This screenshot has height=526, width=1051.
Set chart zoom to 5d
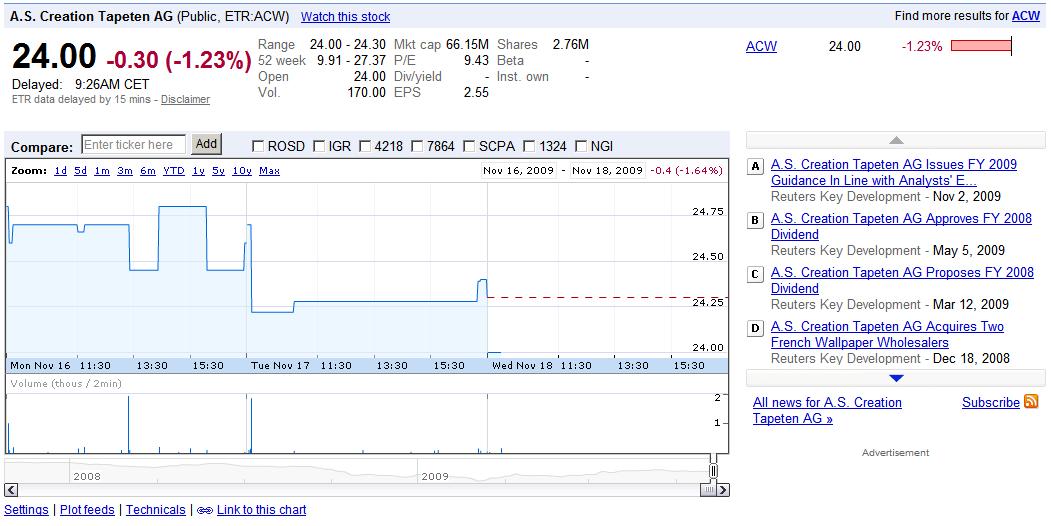pos(80,171)
